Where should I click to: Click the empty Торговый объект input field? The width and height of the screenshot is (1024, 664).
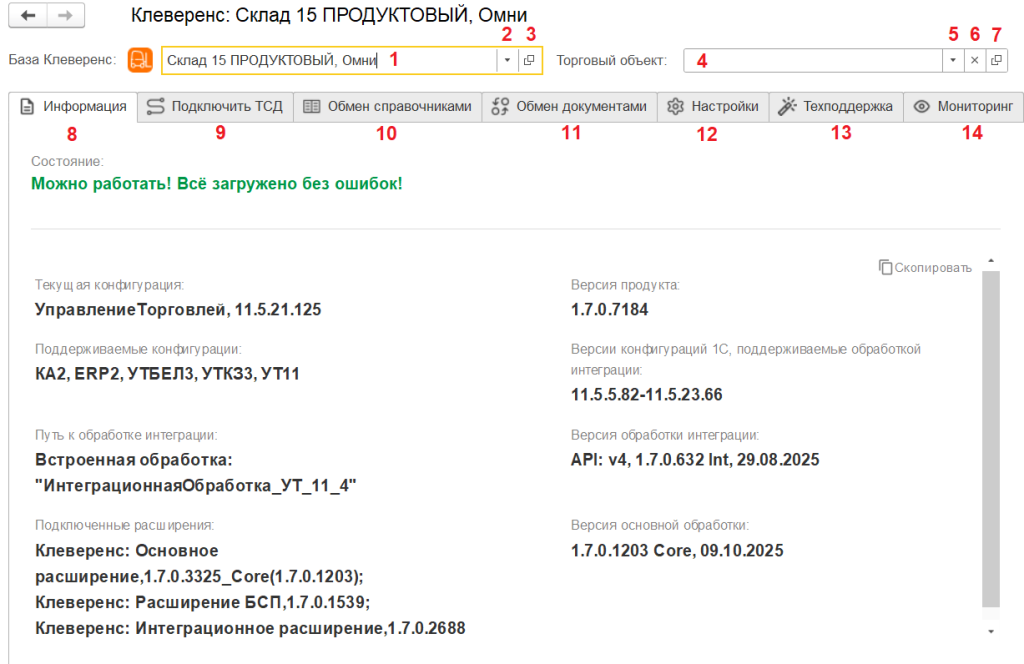pyautogui.click(x=812, y=60)
